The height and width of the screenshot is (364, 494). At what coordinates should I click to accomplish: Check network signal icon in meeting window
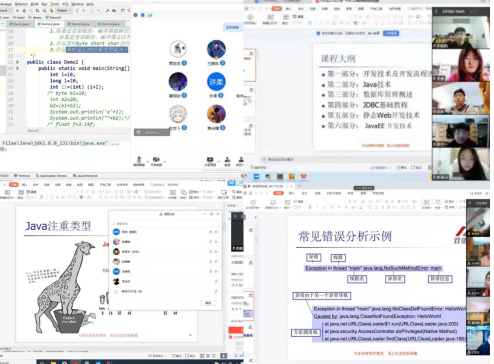[150, 15]
